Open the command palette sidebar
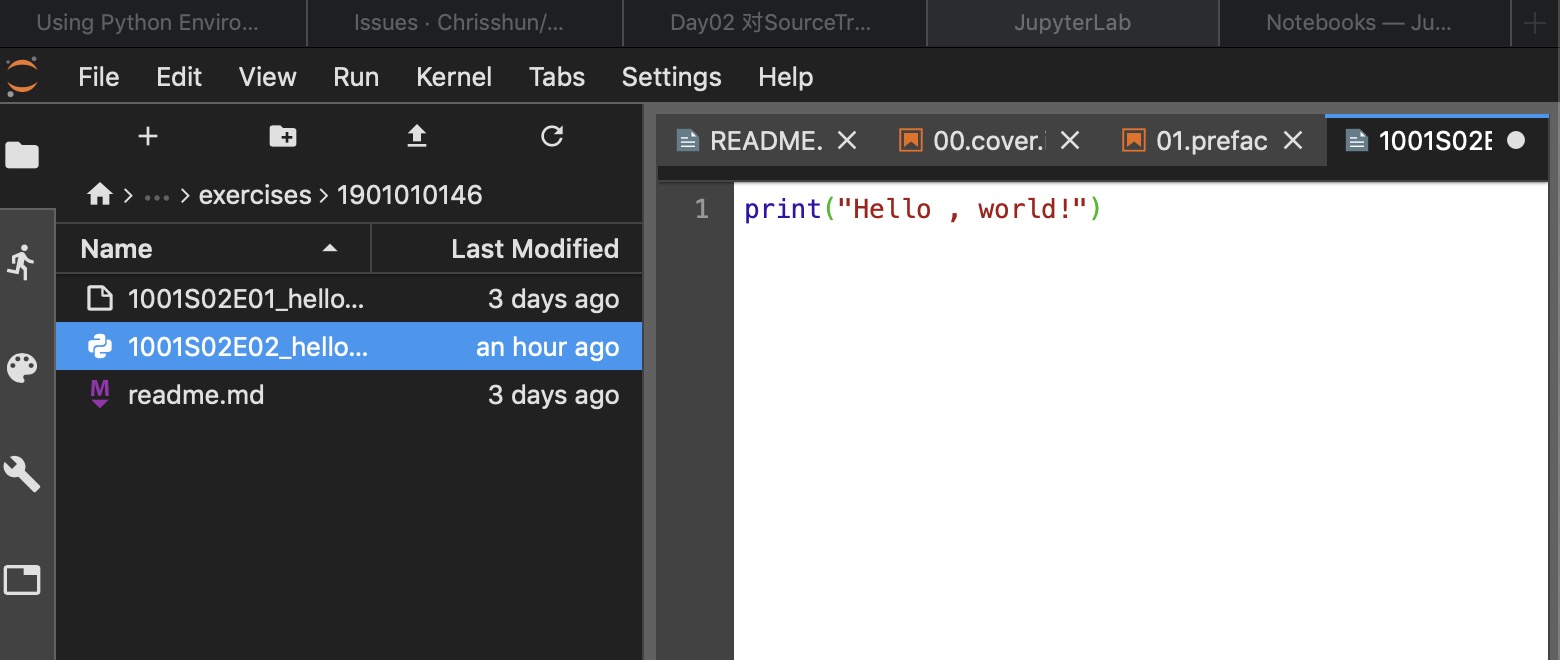 tap(22, 367)
